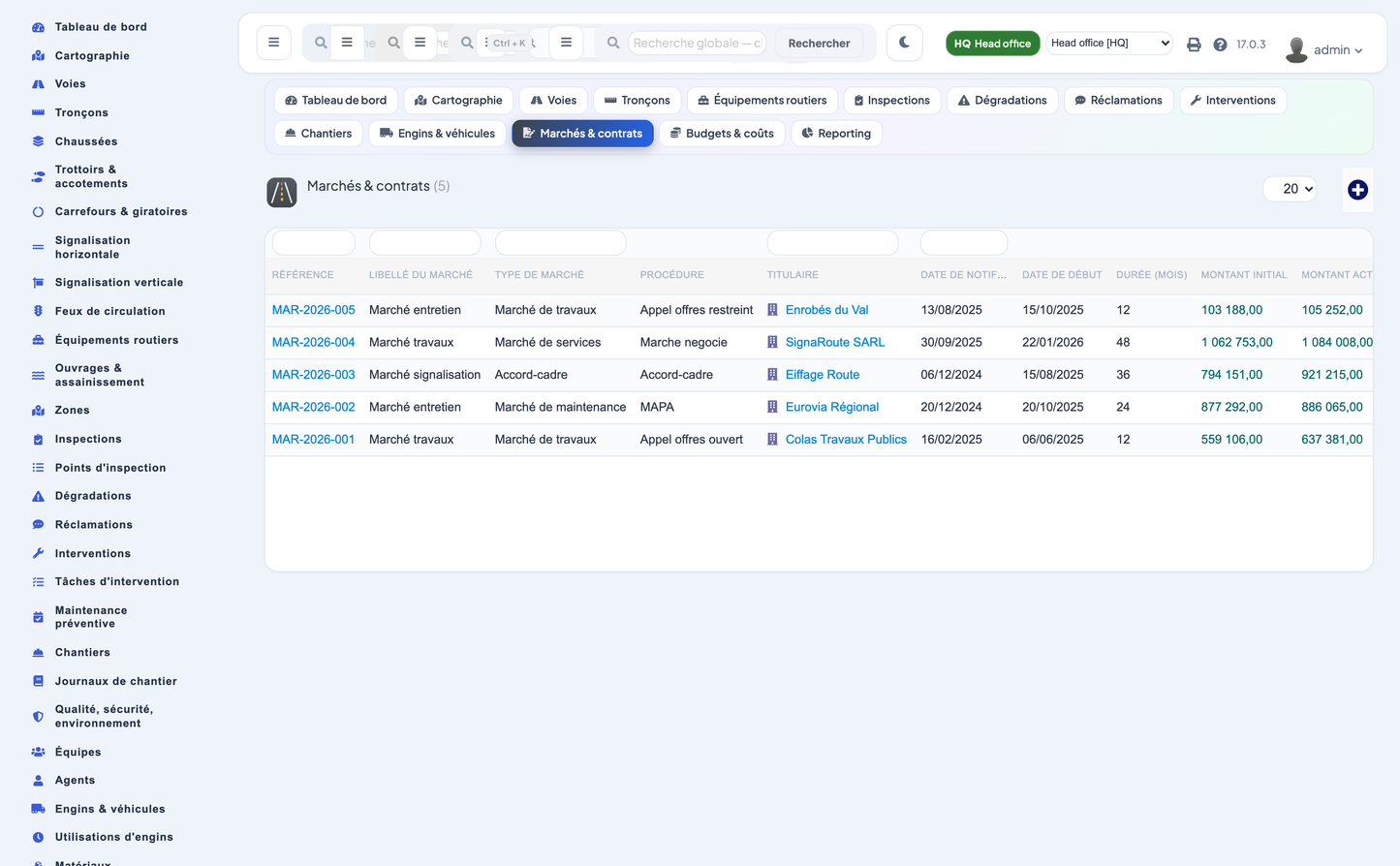This screenshot has height=866, width=1400.
Task: Open Tâches d'intervention in the sidebar
Action: [117, 582]
